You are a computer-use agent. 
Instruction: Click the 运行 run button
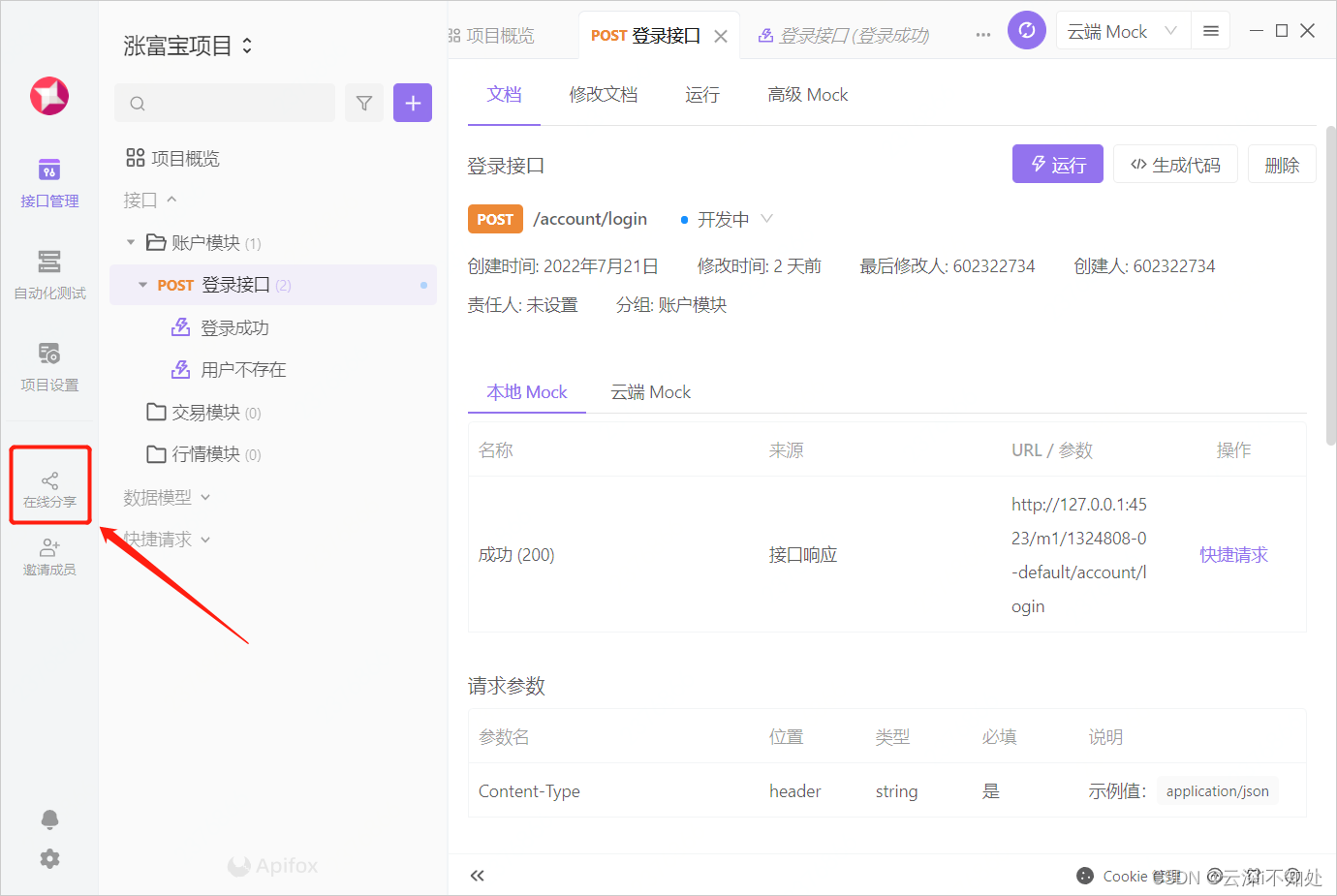coord(1057,164)
